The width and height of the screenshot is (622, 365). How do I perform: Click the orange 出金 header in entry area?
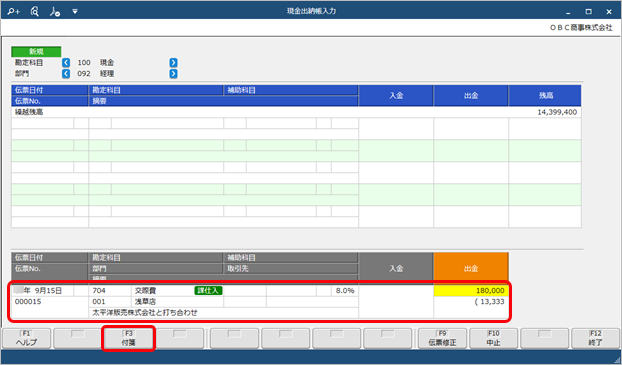[471, 269]
